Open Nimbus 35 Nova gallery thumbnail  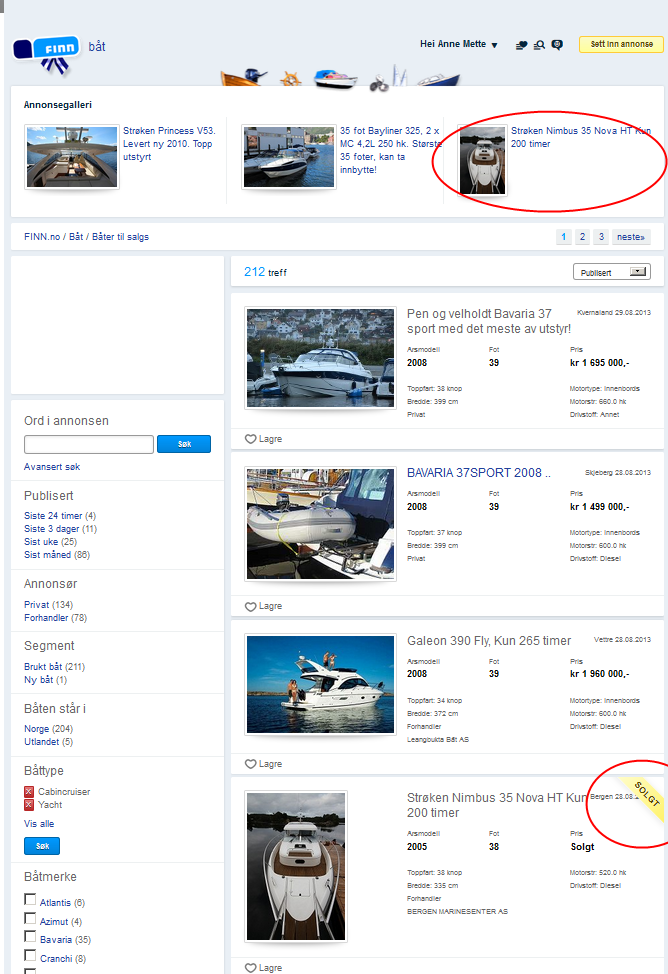coord(482,160)
